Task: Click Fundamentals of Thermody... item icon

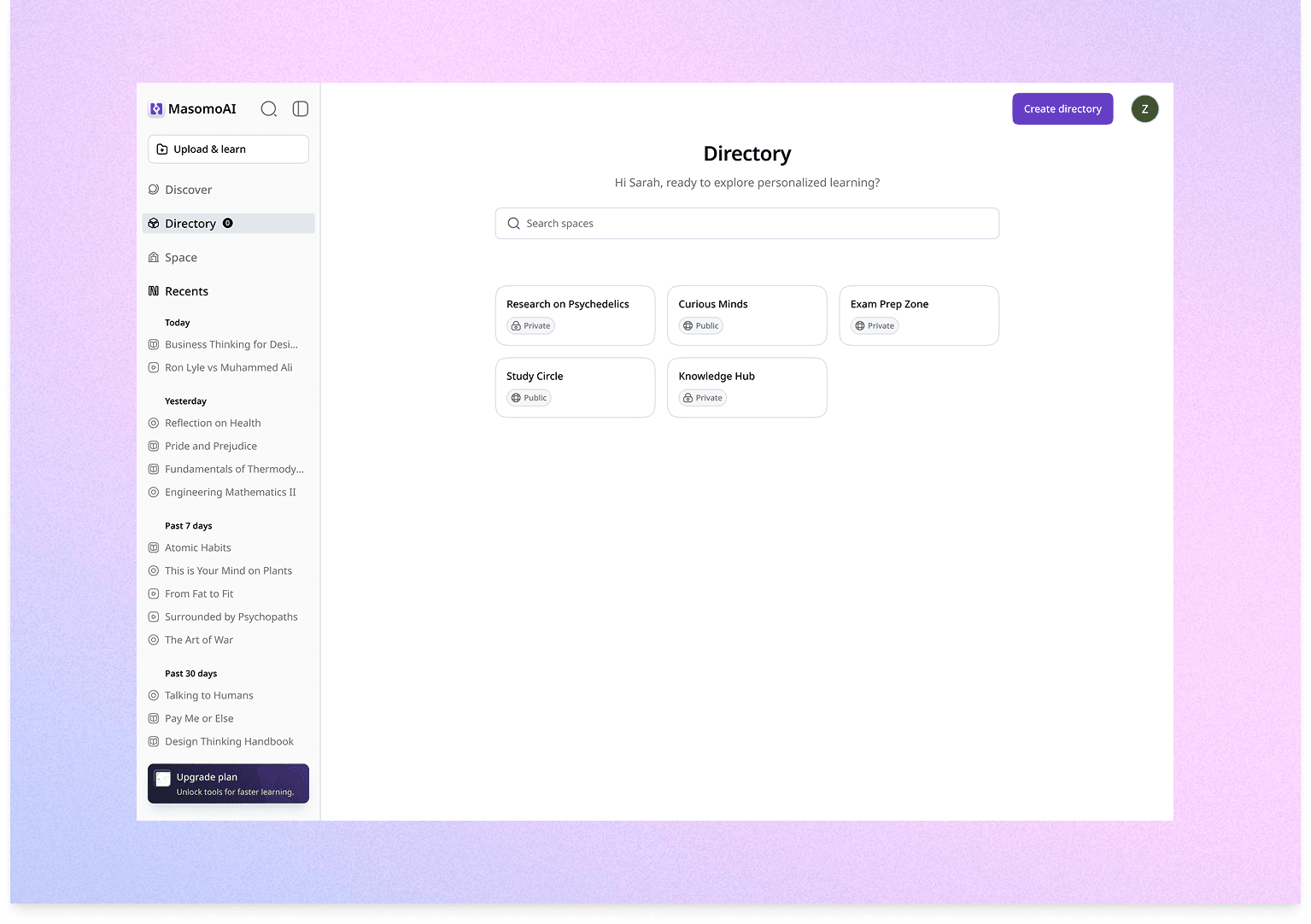Action: click(154, 470)
